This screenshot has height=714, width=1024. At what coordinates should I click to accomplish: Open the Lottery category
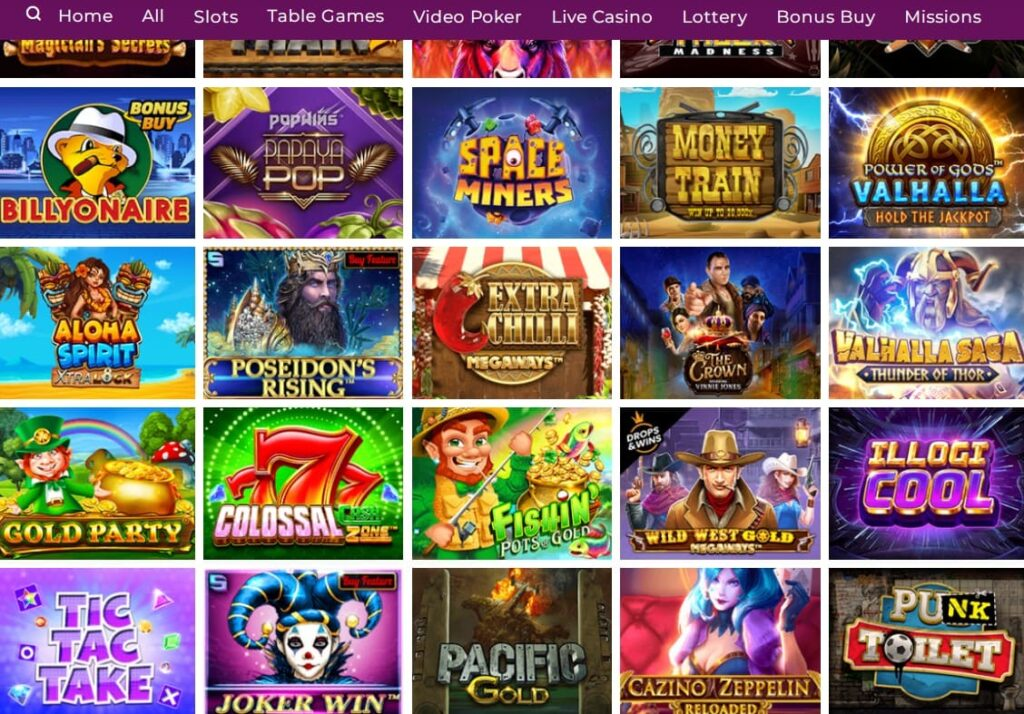tap(714, 17)
